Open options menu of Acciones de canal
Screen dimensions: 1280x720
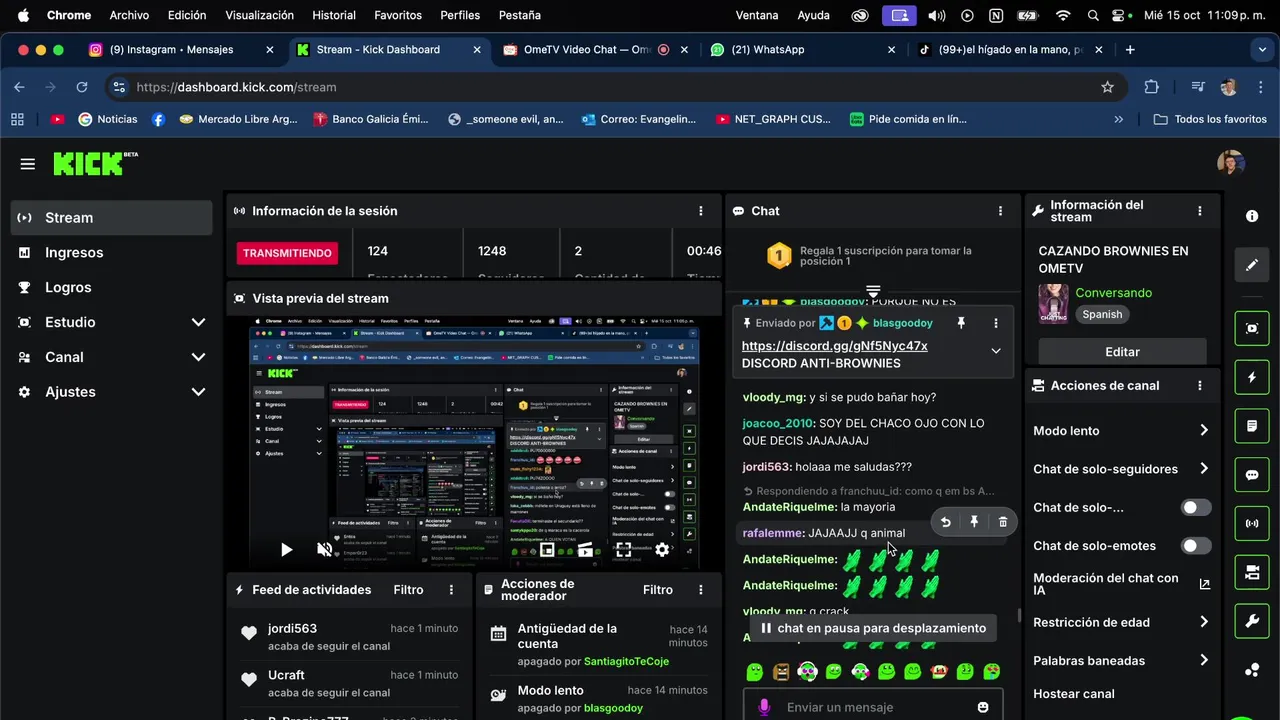[x=1200, y=385]
